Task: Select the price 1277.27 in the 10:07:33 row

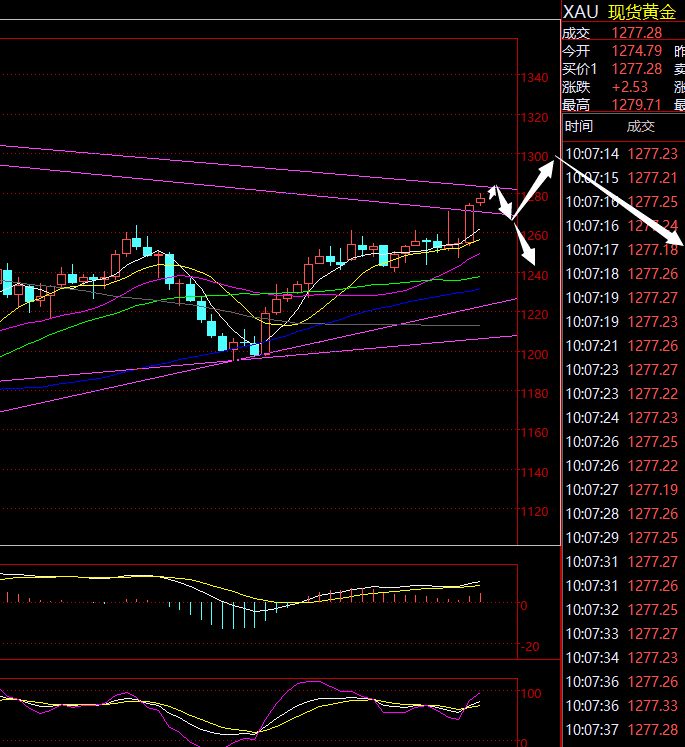Action: 653,634
